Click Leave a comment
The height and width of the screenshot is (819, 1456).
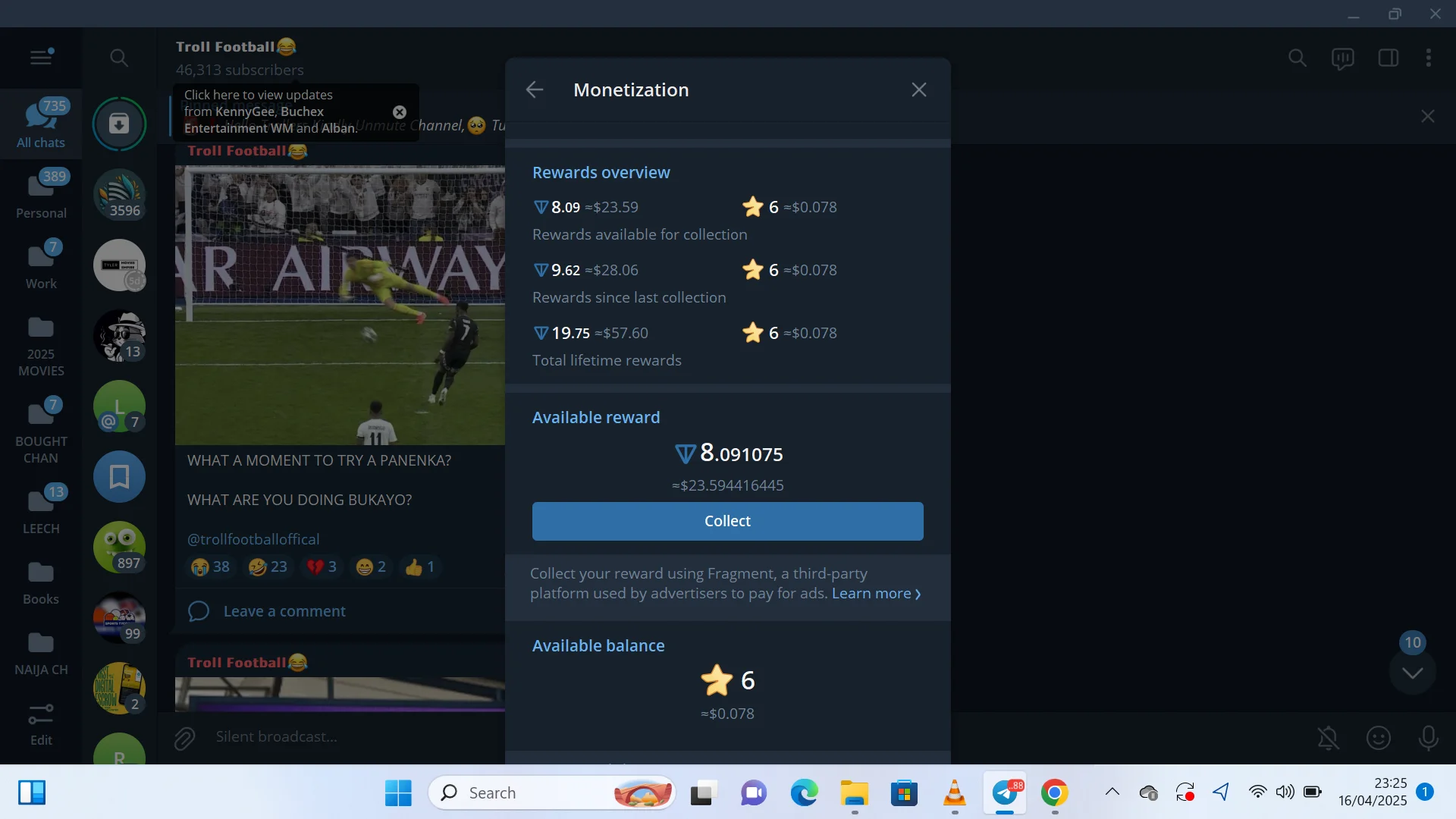click(x=284, y=611)
